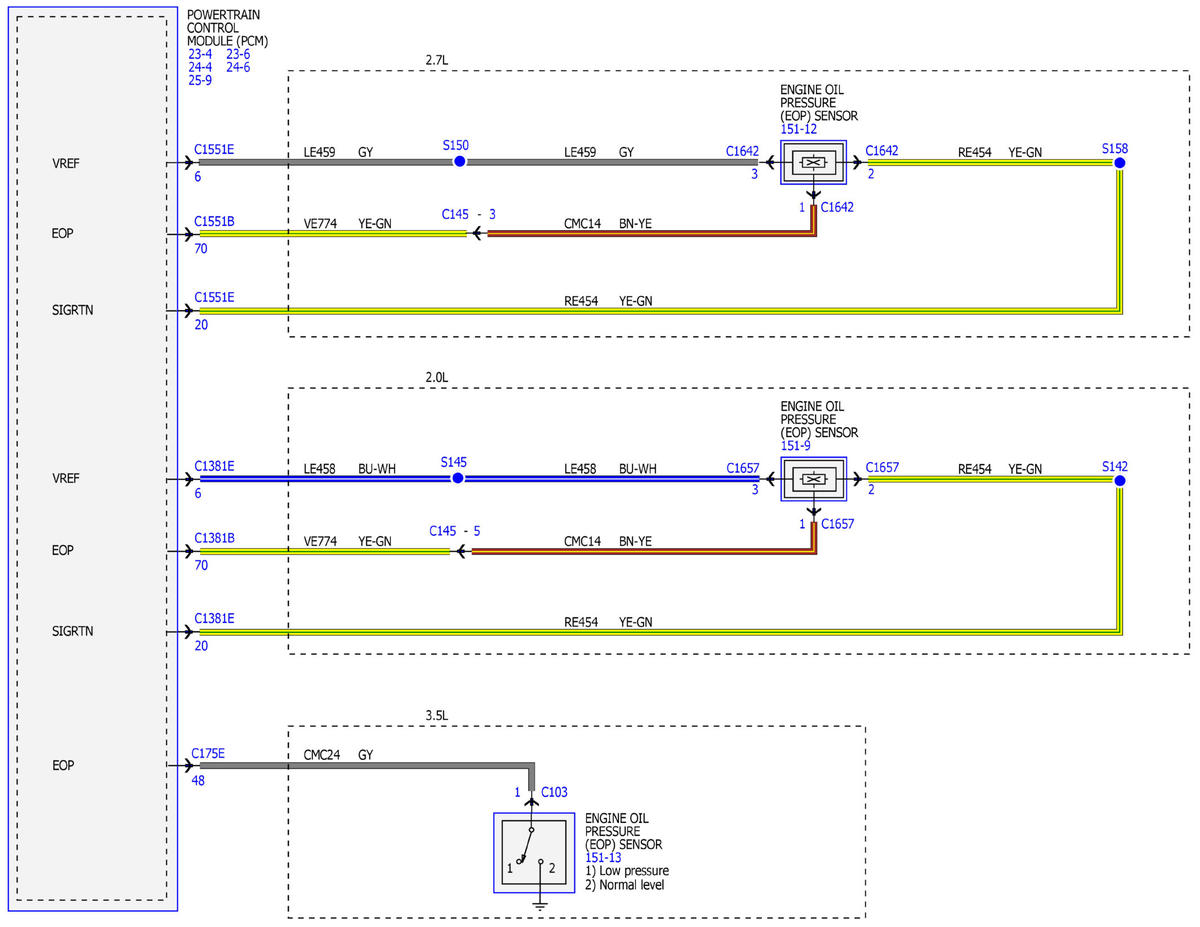Click the VE774 YE-GN label next to C1381B
Viewport: 1200px width, 927px height.
tap(347, 541)
